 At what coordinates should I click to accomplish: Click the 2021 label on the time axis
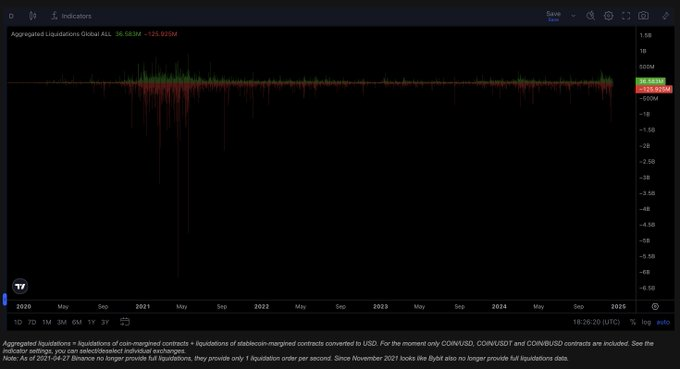point(143,307)
